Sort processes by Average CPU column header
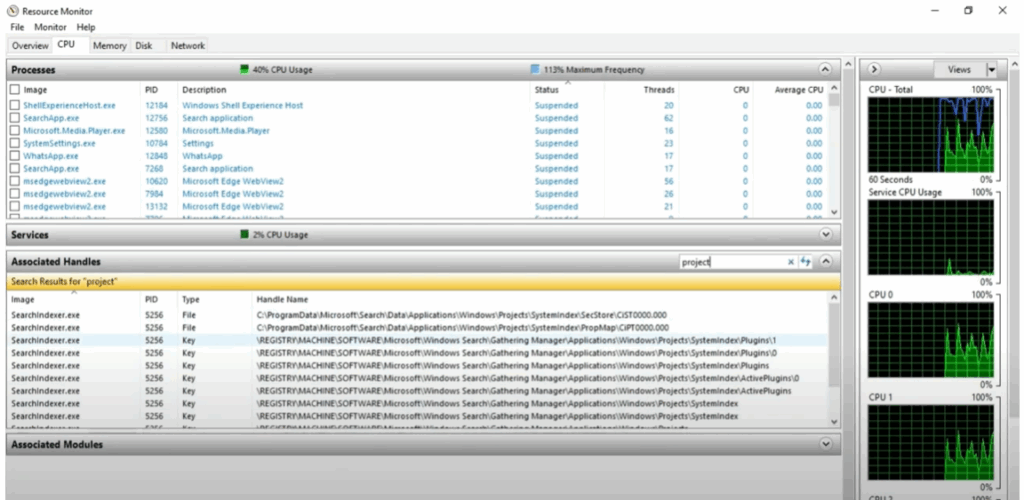The width and height of the screenshot is (1024, 500). click(798, 90)
